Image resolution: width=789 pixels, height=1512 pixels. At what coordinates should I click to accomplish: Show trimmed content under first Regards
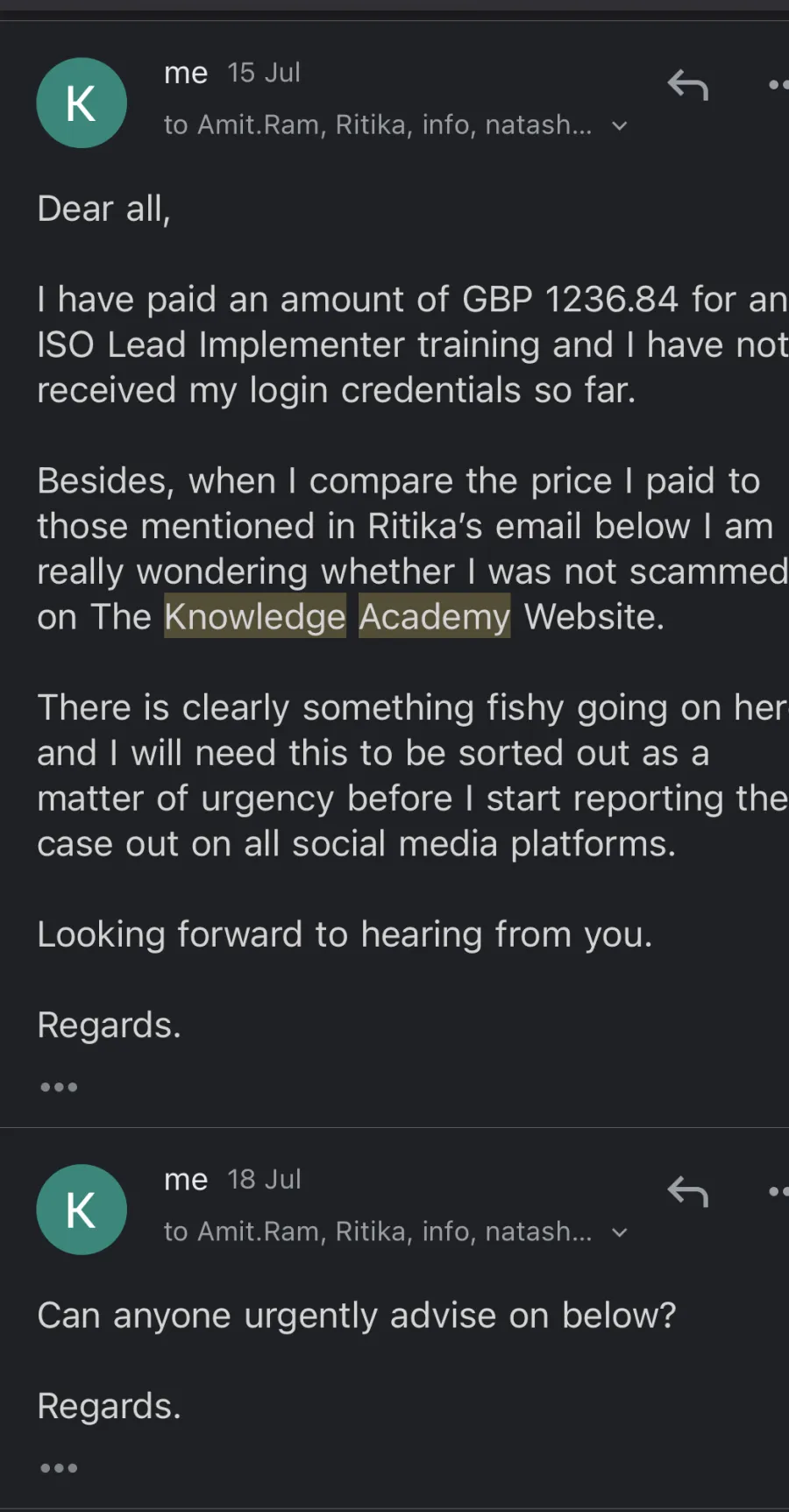[59, 1087]
